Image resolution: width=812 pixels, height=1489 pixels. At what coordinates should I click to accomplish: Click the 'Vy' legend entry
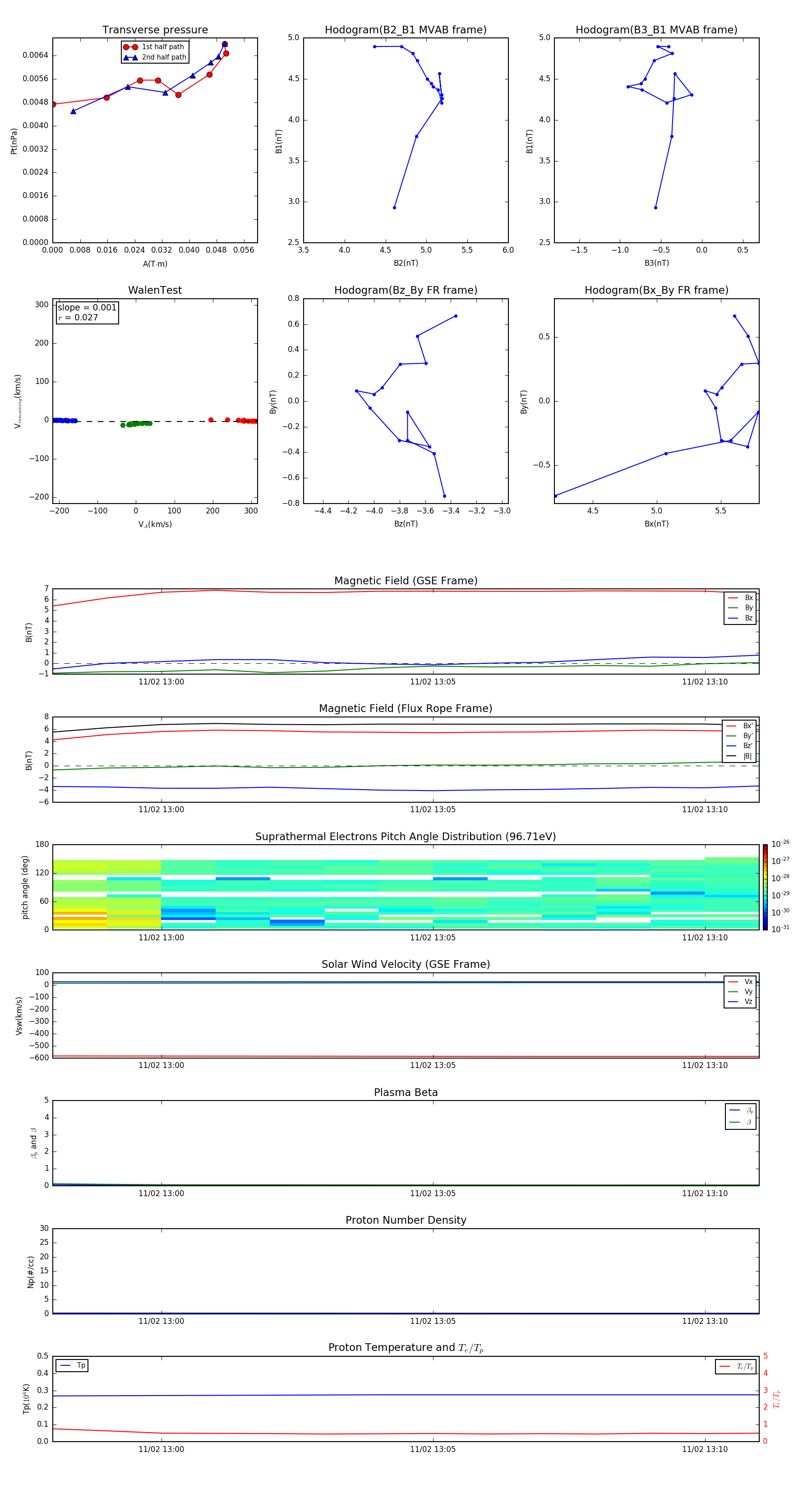point(740,992)
